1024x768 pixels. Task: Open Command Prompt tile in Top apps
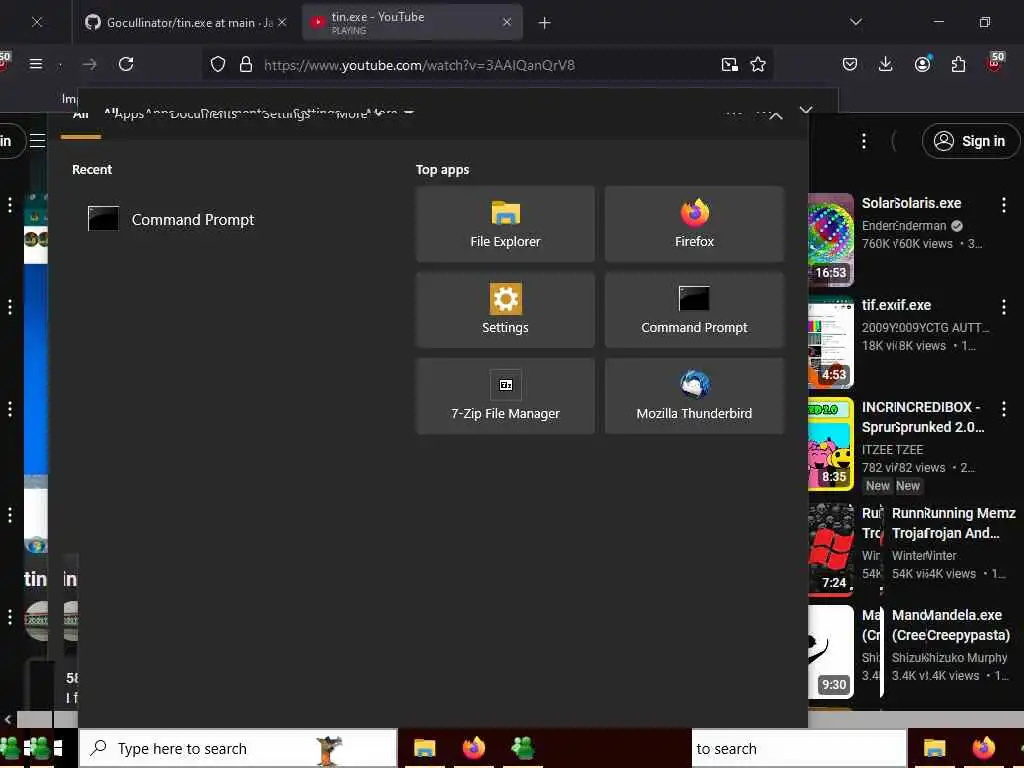(x=694, y=310)
